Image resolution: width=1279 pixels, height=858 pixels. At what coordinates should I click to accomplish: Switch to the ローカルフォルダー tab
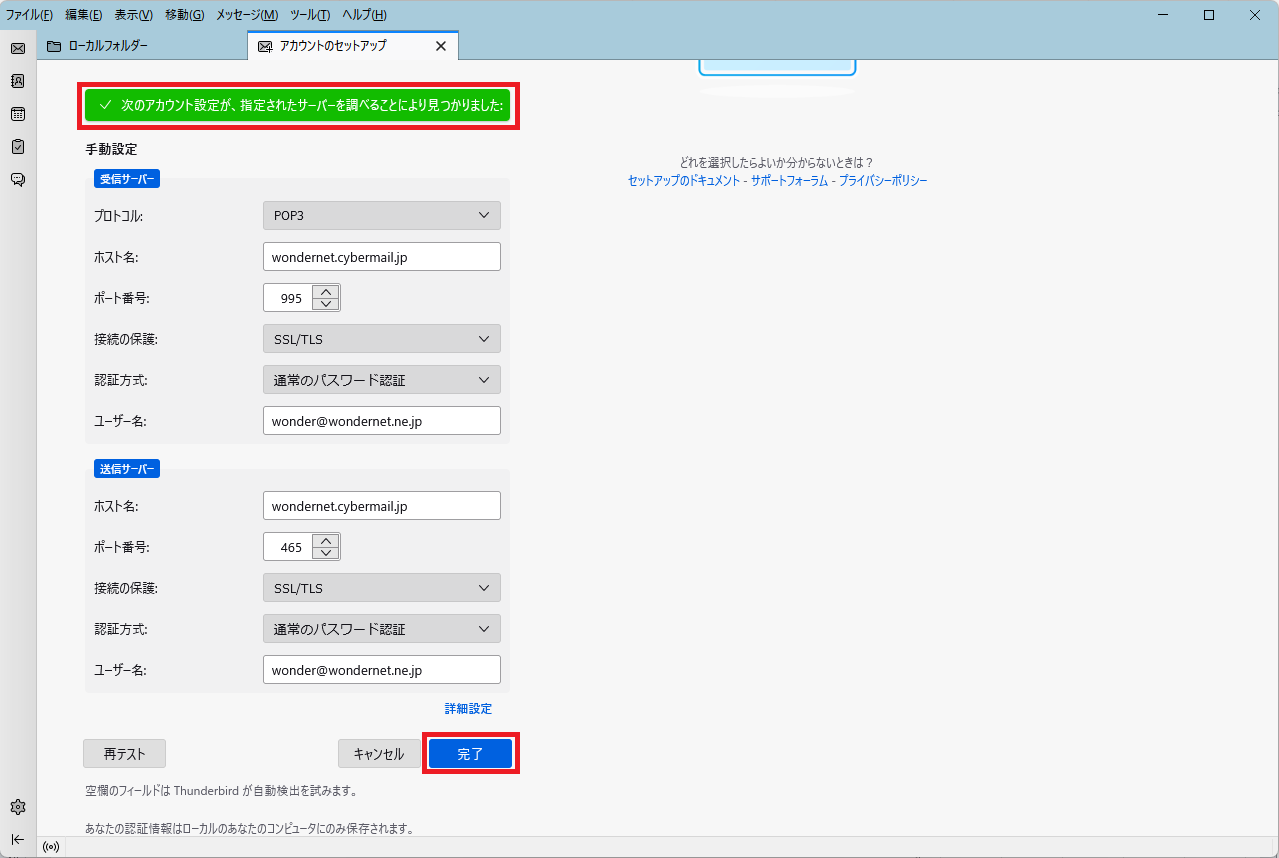142,46
